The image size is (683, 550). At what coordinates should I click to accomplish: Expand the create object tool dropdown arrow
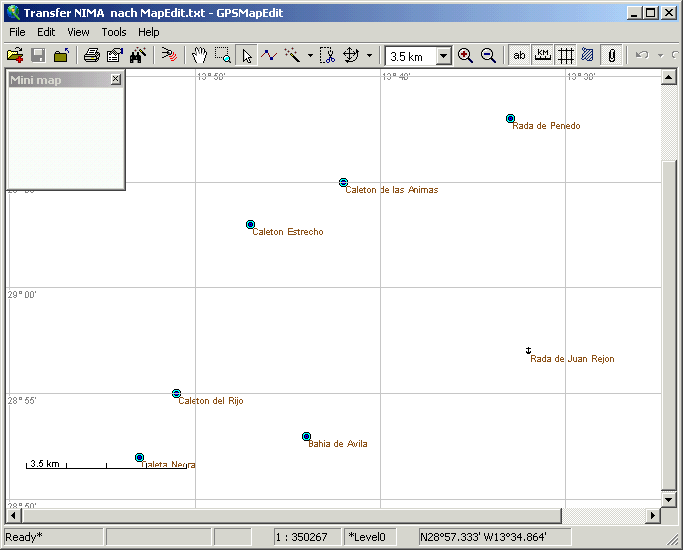click(x=310, y=56)
